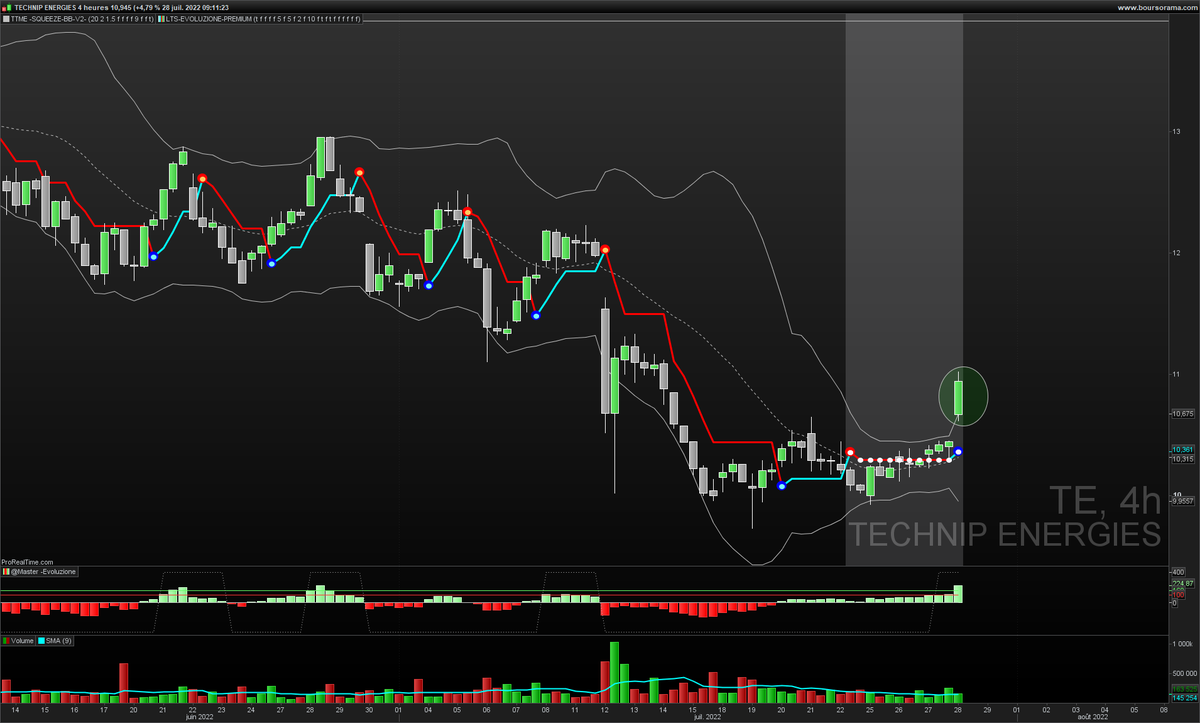Click the ProRealTime.com credit text
Viewport: 1200px width, 723px height.
[x=27, y=562]
